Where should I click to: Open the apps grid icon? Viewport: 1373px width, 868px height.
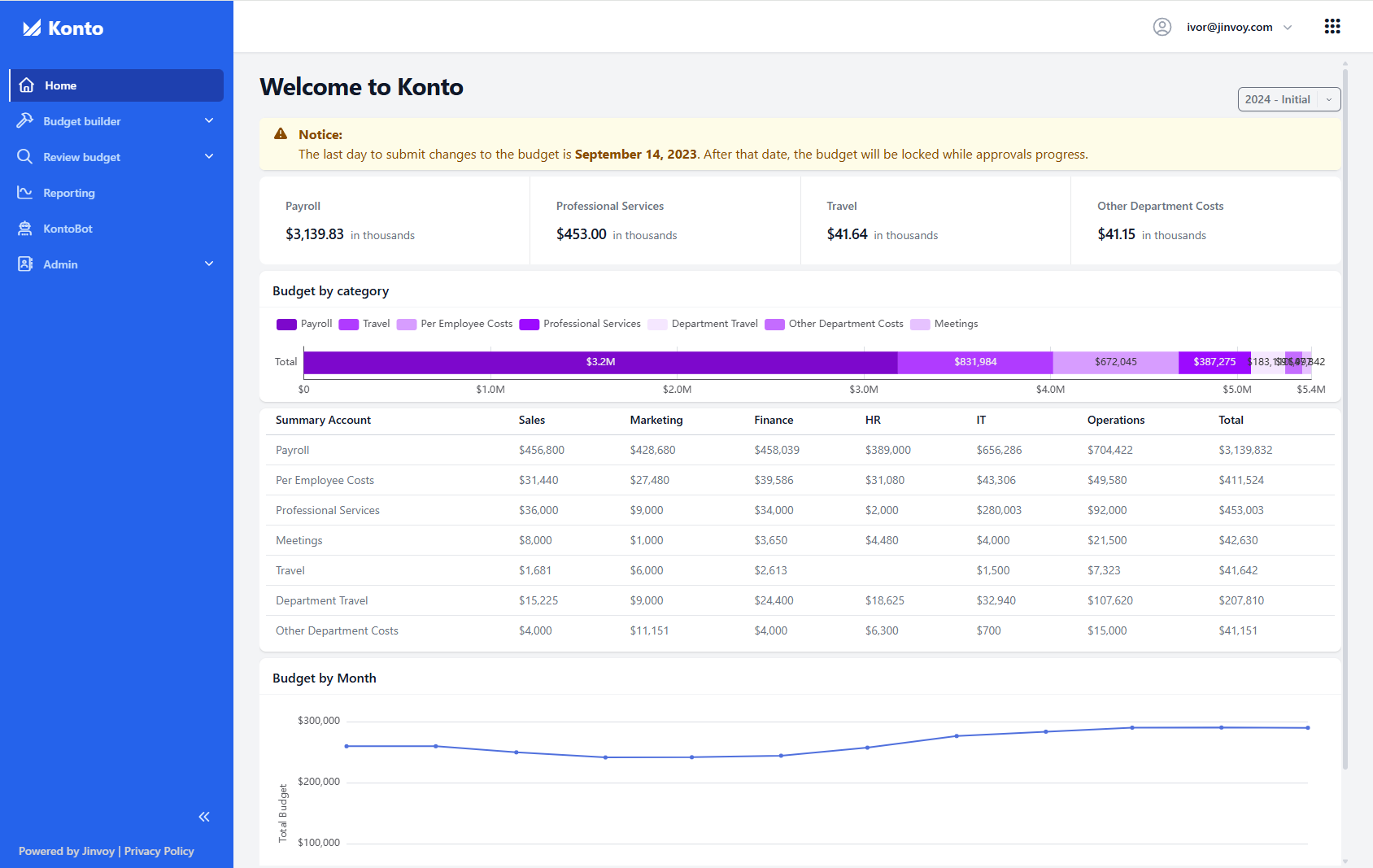pyautogui.click(x=1332, y=26)
